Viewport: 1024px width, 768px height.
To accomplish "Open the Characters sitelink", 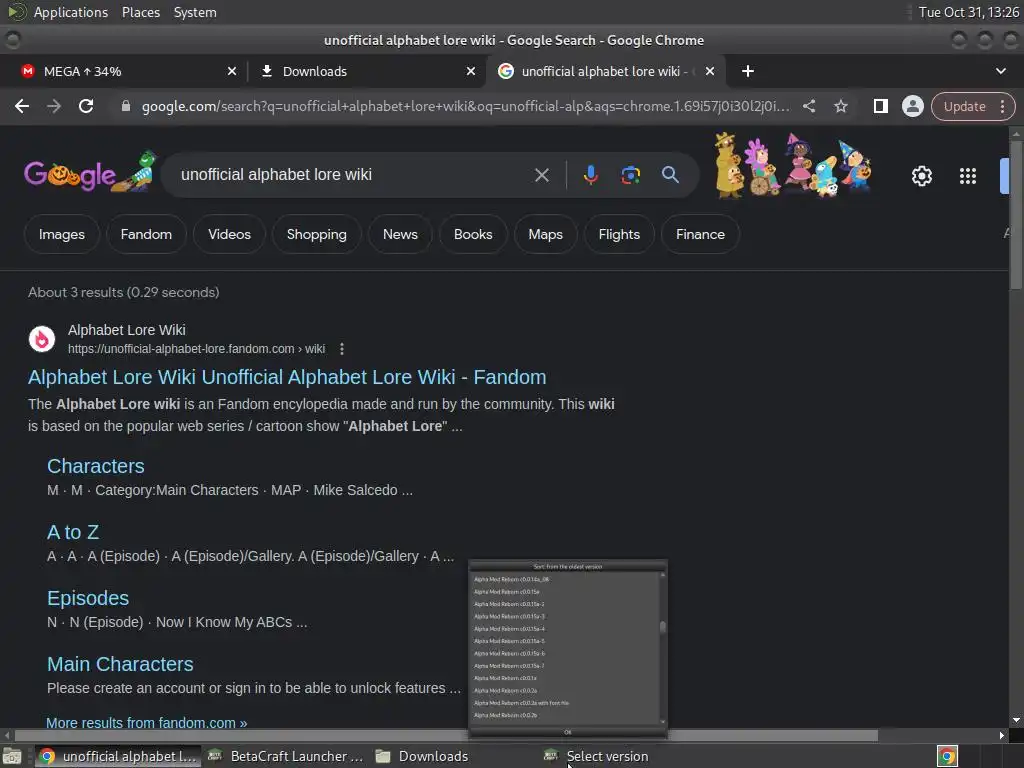I will pos(95,466).
